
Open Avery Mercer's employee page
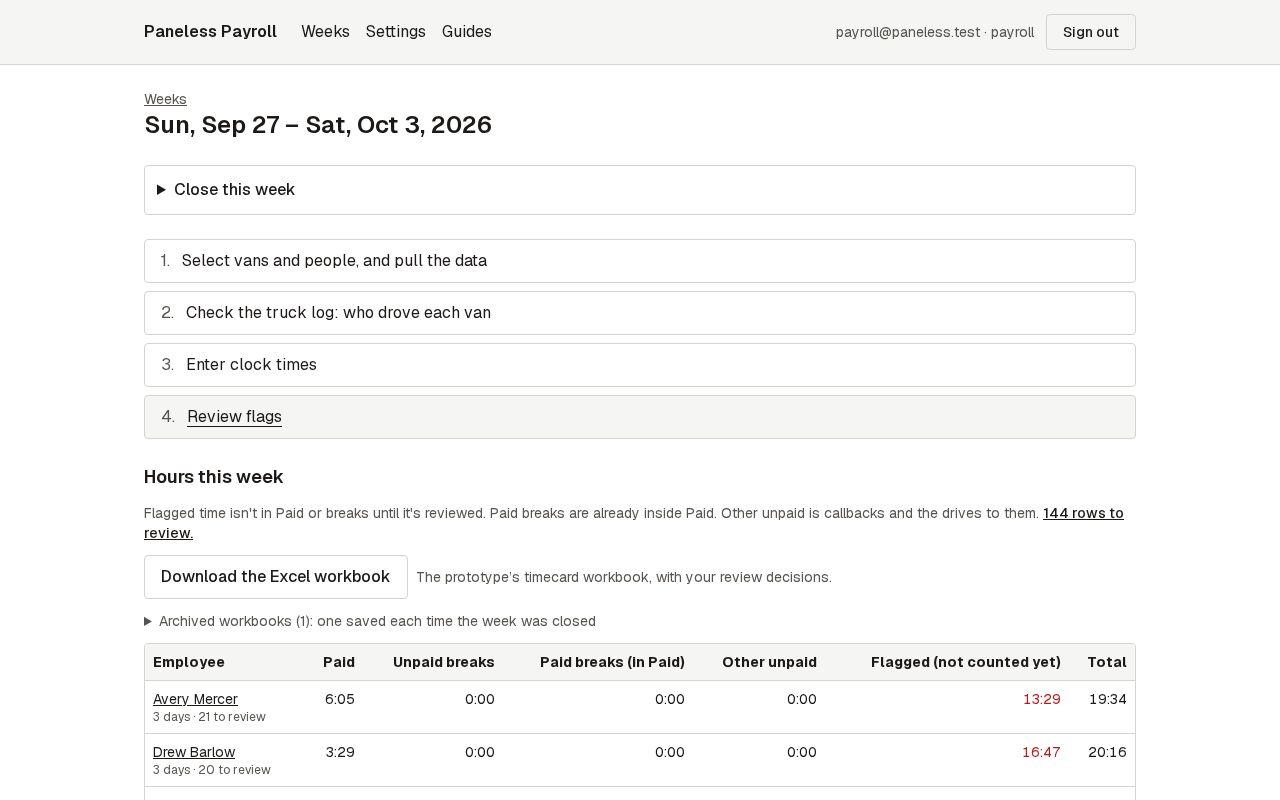tap(195, 699)
